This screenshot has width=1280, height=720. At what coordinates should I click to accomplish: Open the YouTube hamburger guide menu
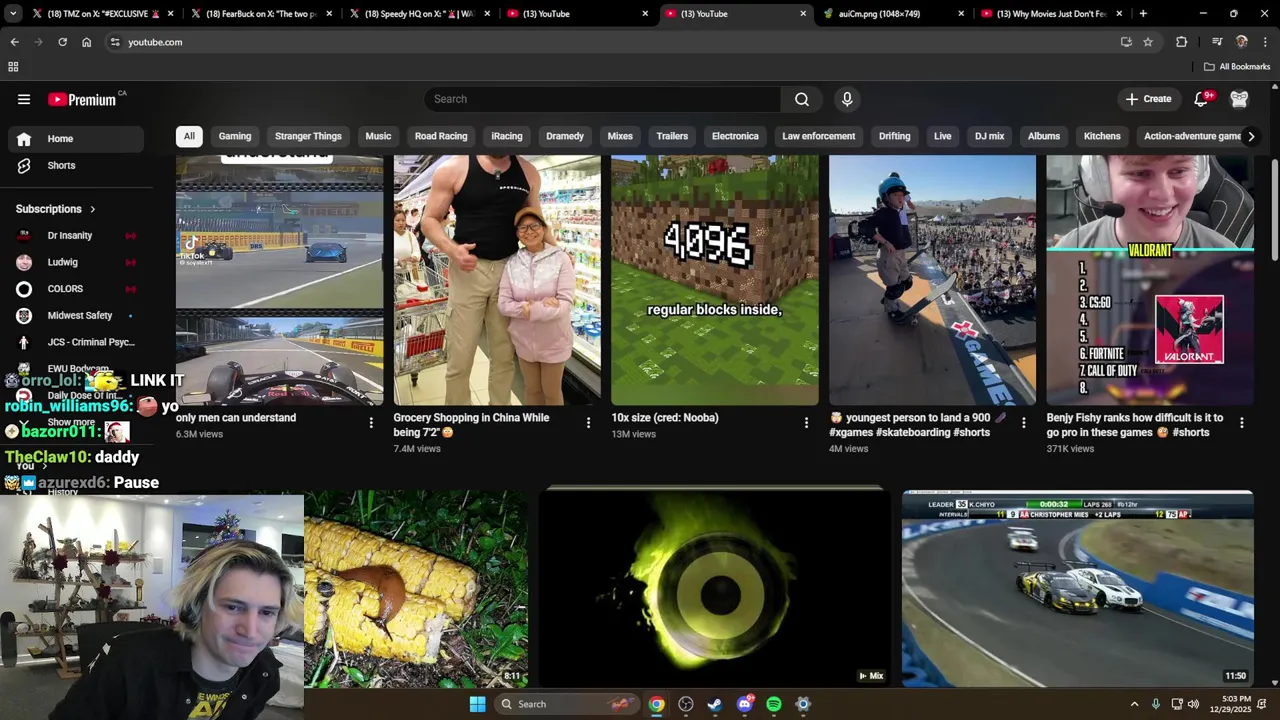[x=24, y=99]
